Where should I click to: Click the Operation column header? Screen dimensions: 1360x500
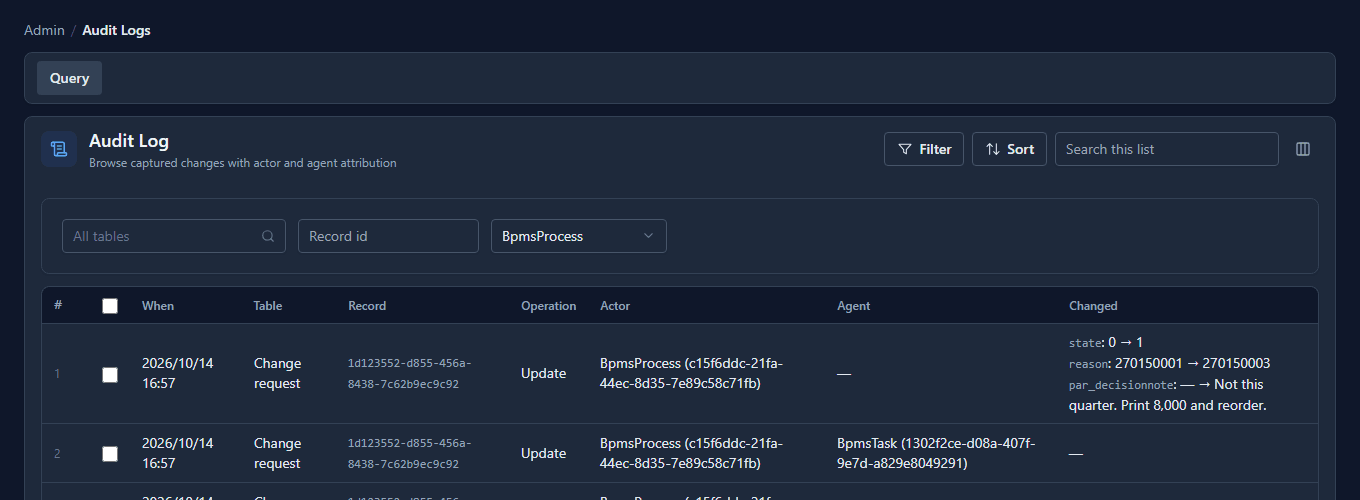tap(549, 306)
